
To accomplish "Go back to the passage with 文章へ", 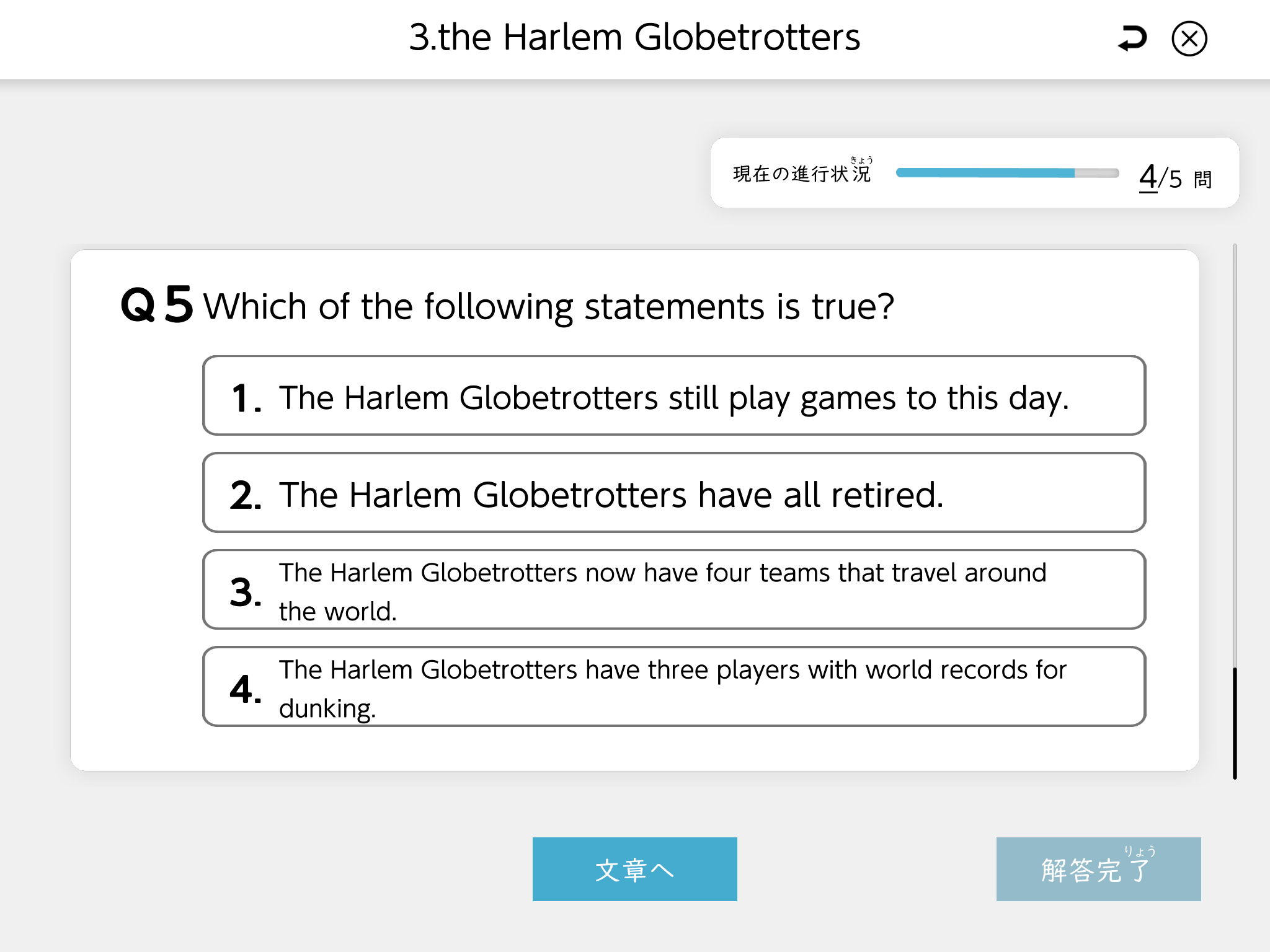I will point(634,869).
